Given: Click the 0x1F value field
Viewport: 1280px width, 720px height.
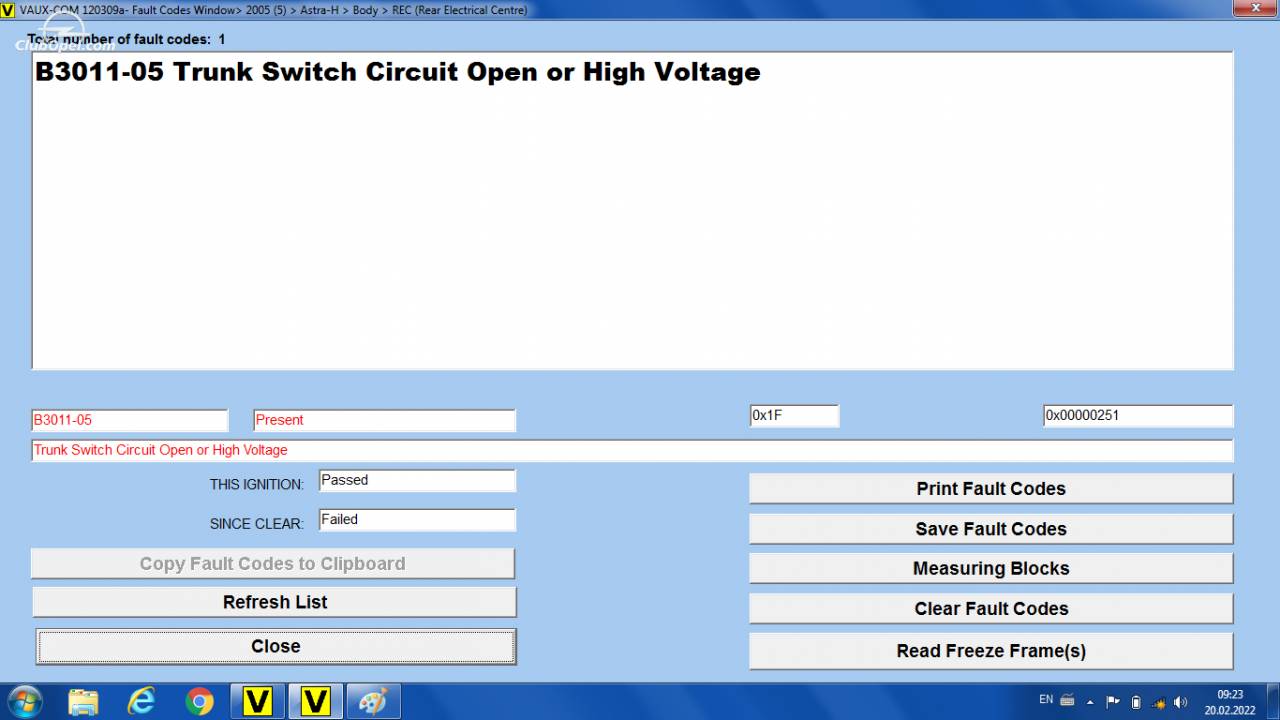Looking at the screenshot, I should tap(794, 416).
